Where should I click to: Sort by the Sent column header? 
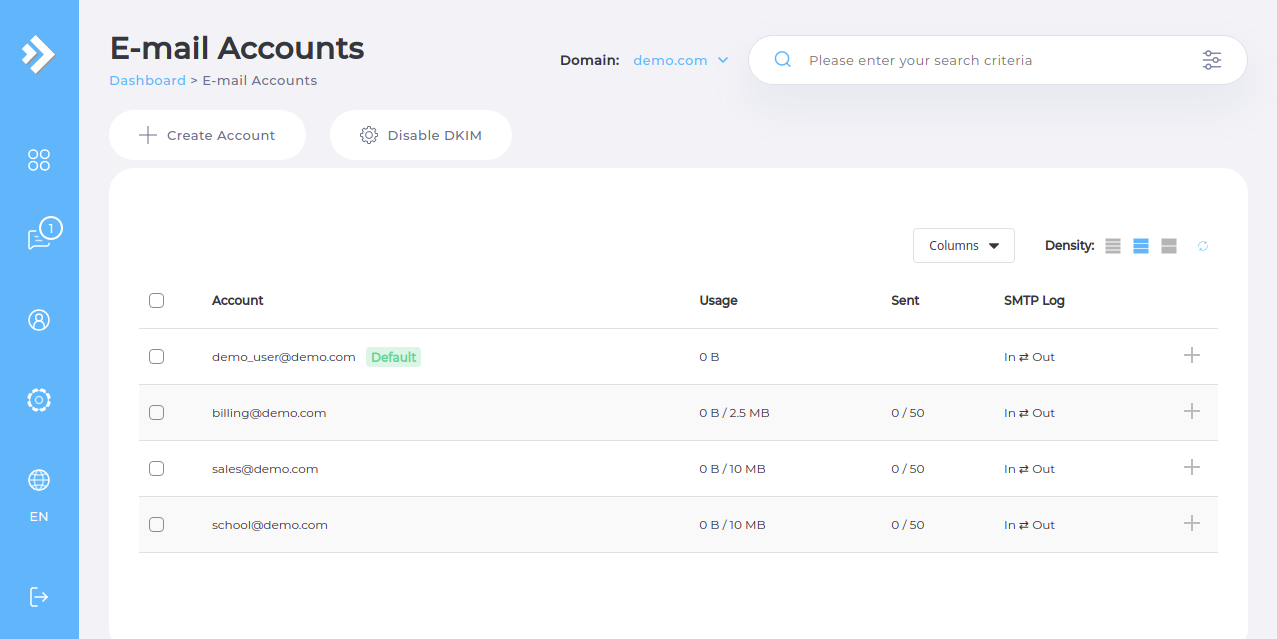click(905, 300)
